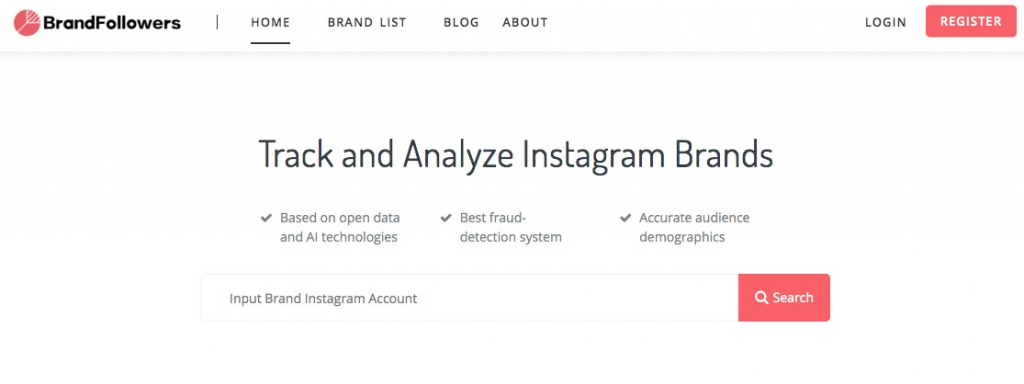The width and height of the screenshot is (1024, 384).
Task: Open the HOME menu item
Action: pos(270,22)
